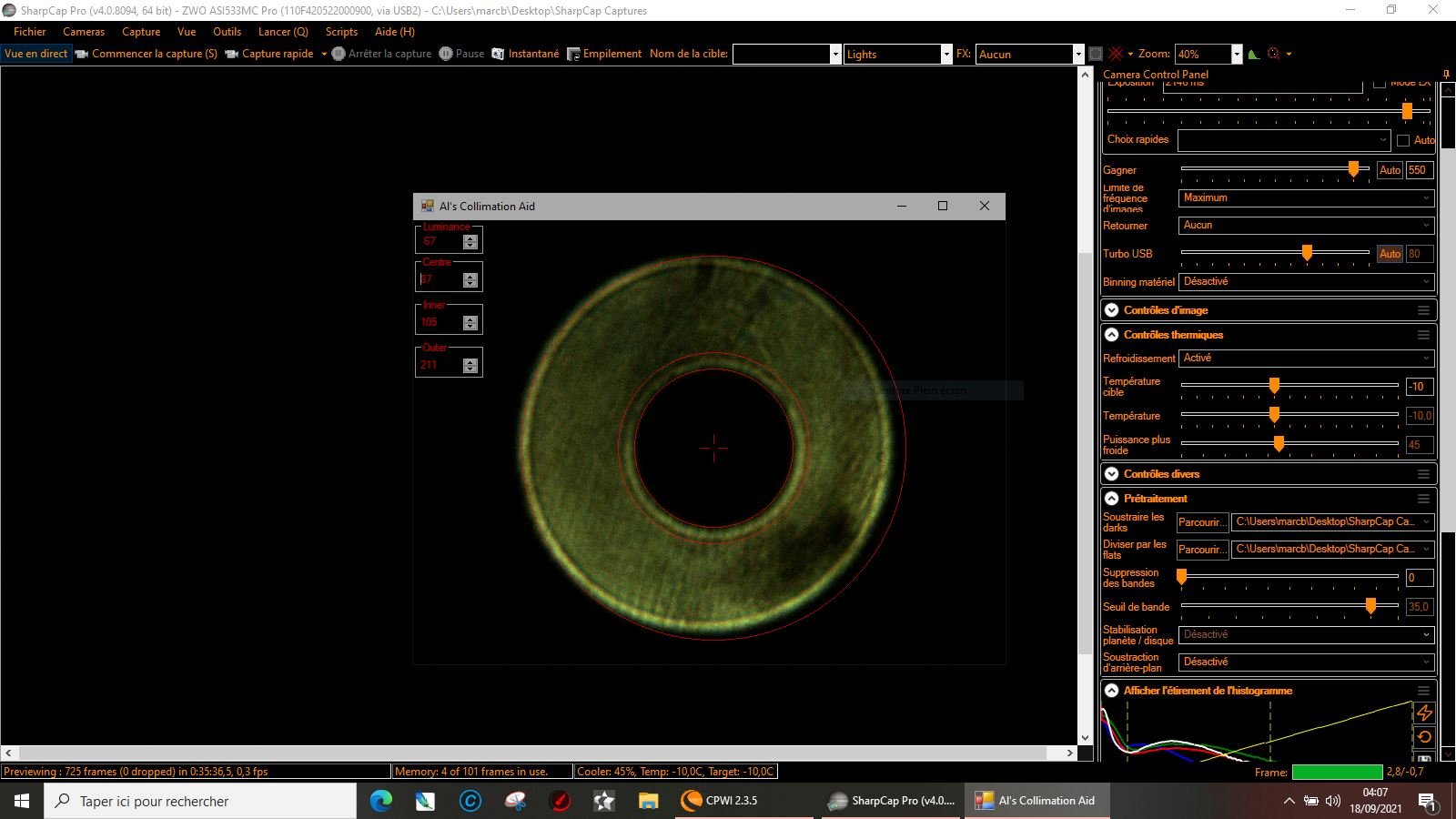Screen dimensions: 1456x819
Task: Click the Empilement live stack icon
Action: pyautogui.click(x=573, y=54)
